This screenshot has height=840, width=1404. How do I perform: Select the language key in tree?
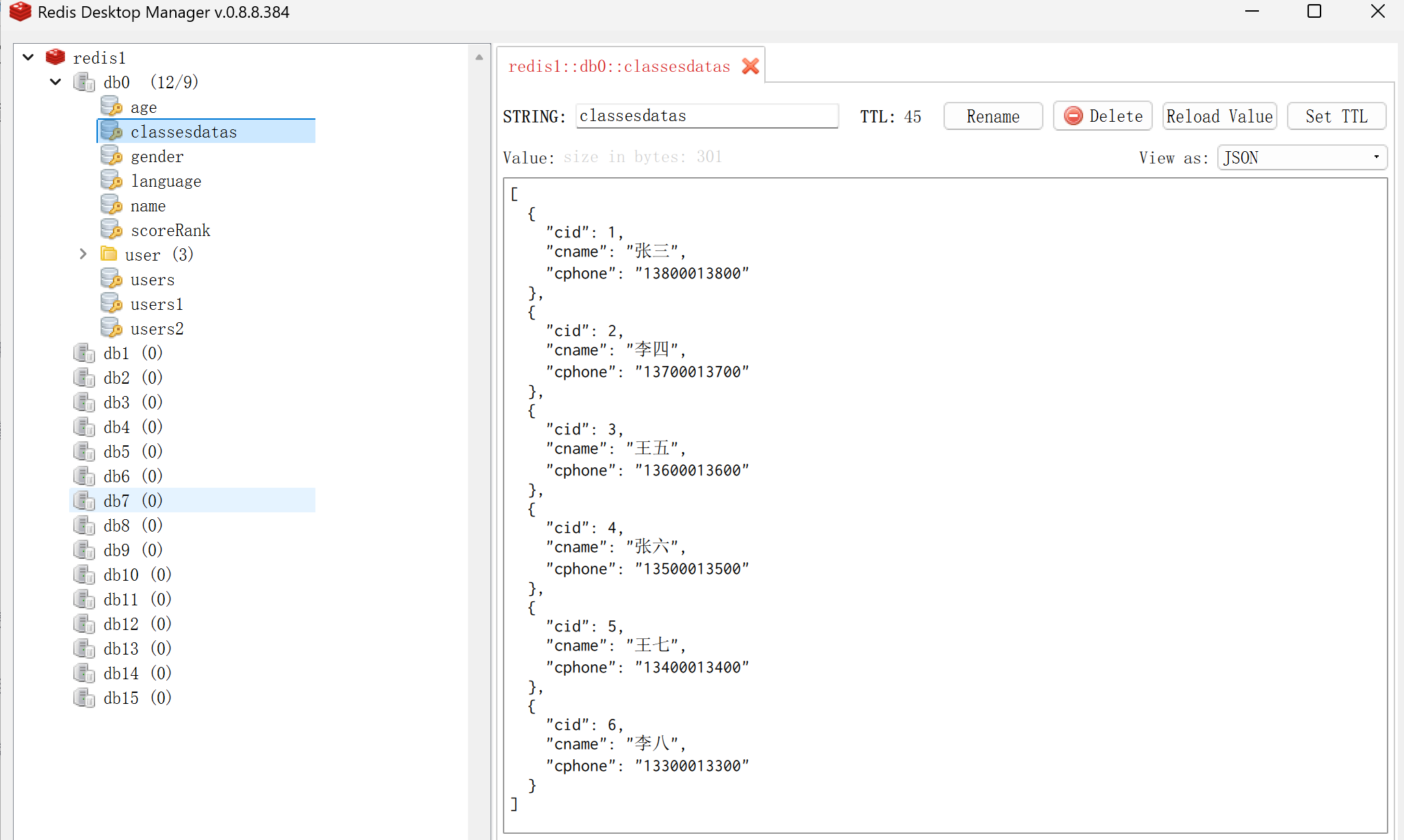click(x=166, y=181)
